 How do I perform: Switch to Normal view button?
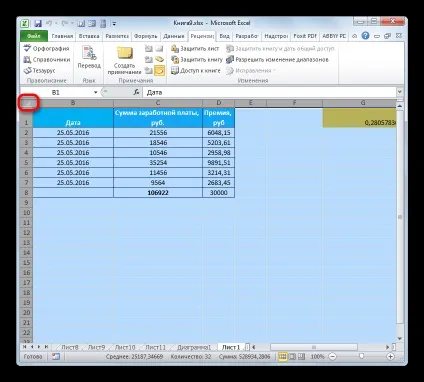tap(283, 357)
